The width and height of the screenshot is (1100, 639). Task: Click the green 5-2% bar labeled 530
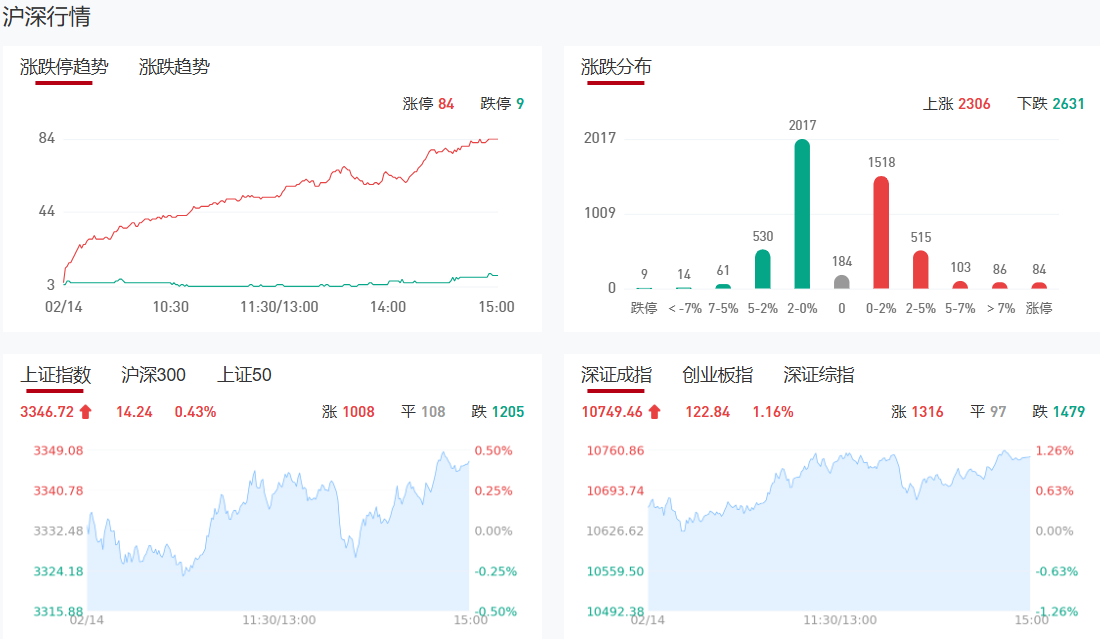[x=763, y=269]
